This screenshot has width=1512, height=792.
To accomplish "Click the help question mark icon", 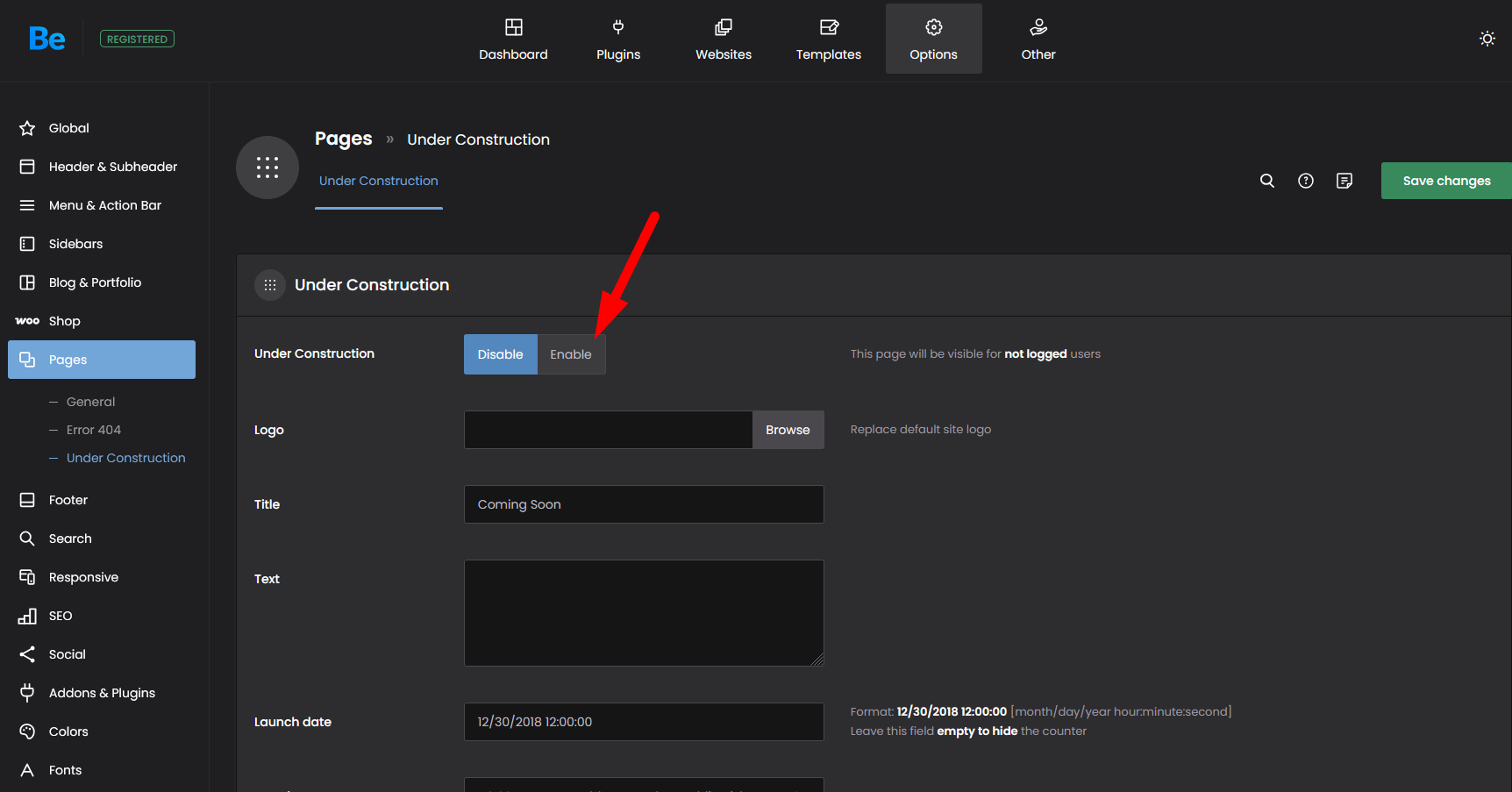I will (1305, 181).
